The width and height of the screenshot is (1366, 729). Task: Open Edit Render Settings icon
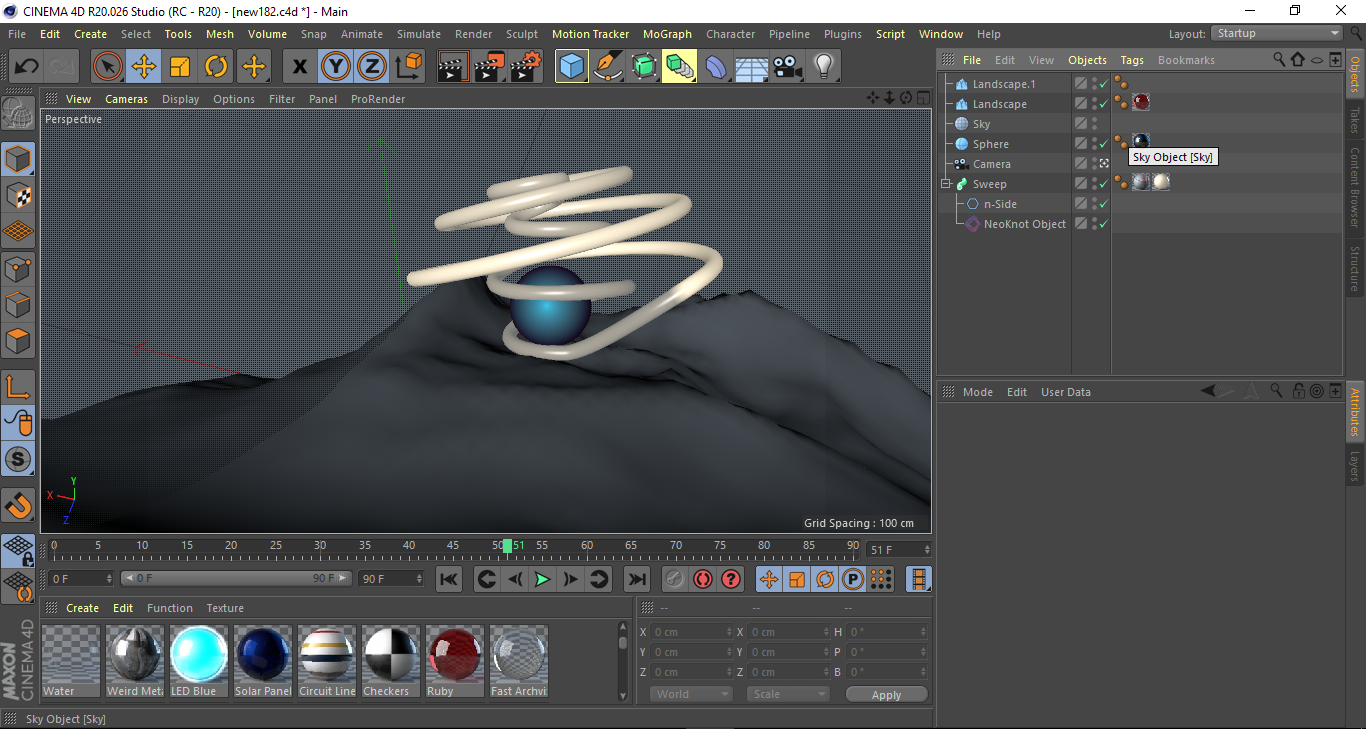pos(526,67)
